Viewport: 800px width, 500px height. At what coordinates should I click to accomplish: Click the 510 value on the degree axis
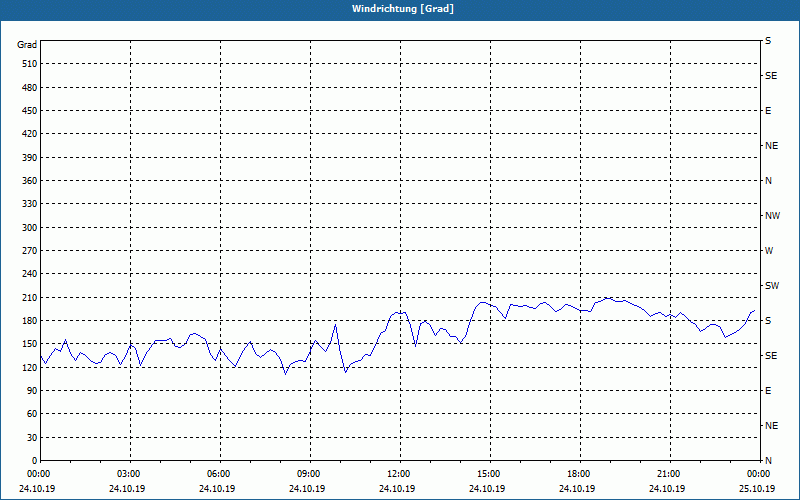(x=30, y=64)
